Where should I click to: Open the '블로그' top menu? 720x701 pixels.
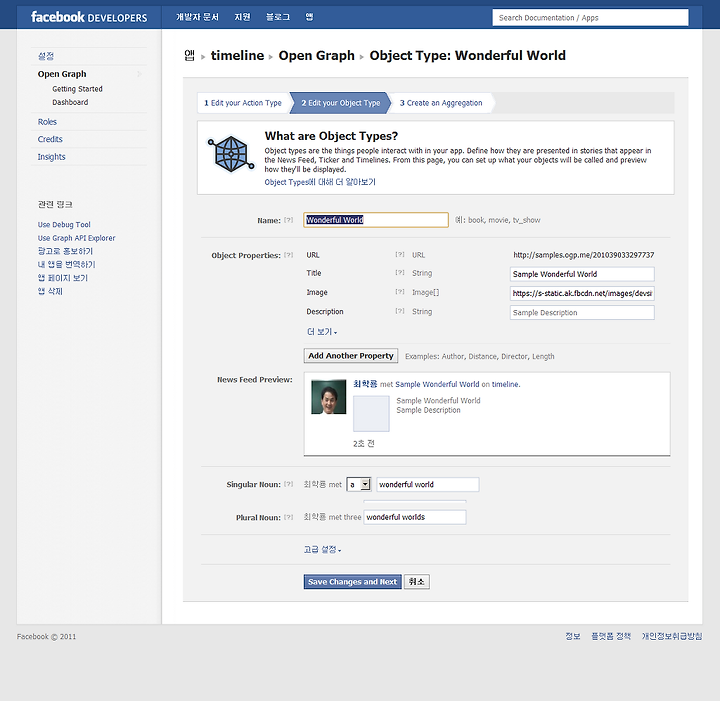pos(278,17)
